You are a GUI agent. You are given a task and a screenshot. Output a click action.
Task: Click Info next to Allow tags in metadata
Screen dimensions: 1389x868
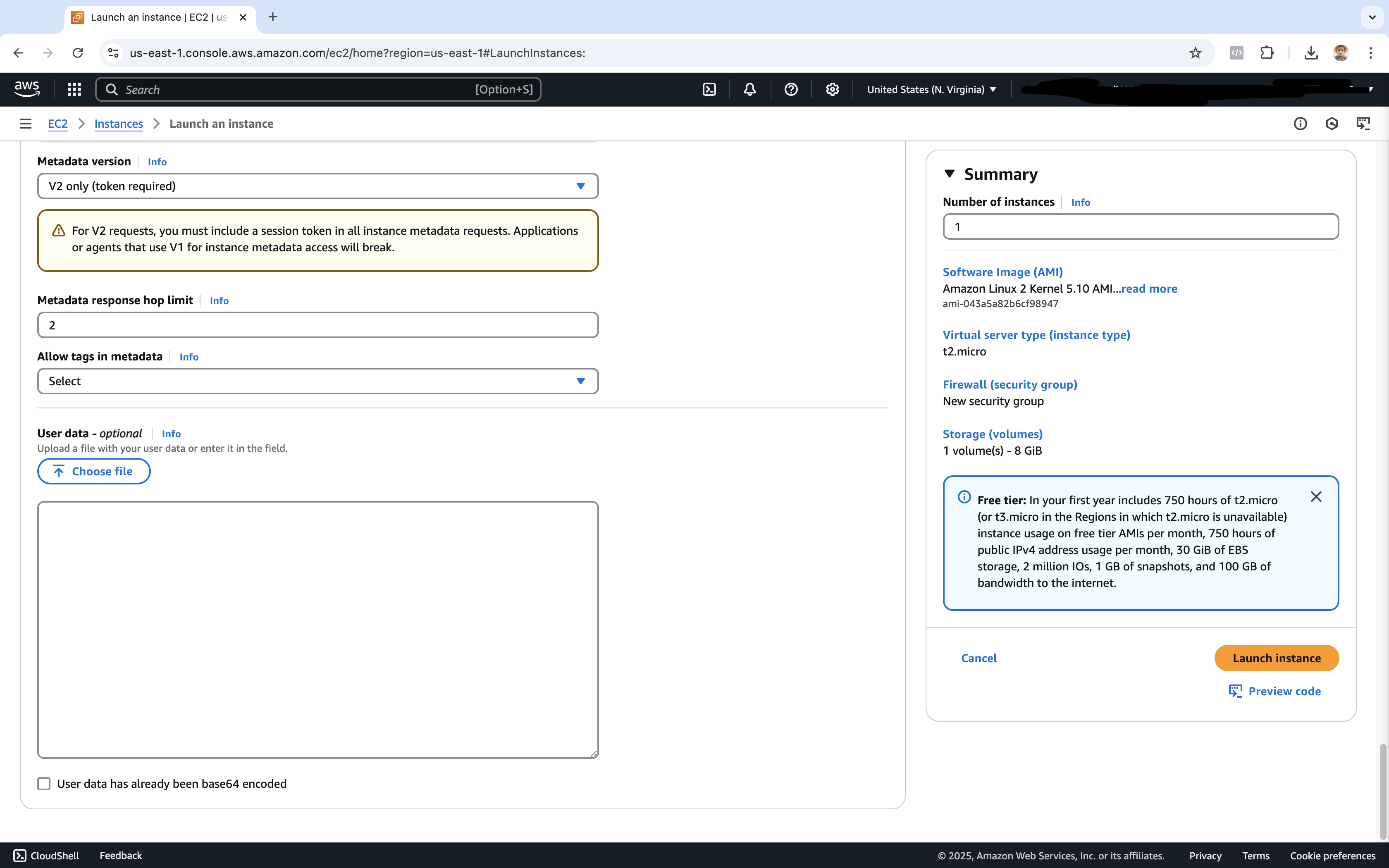(188, 357)
